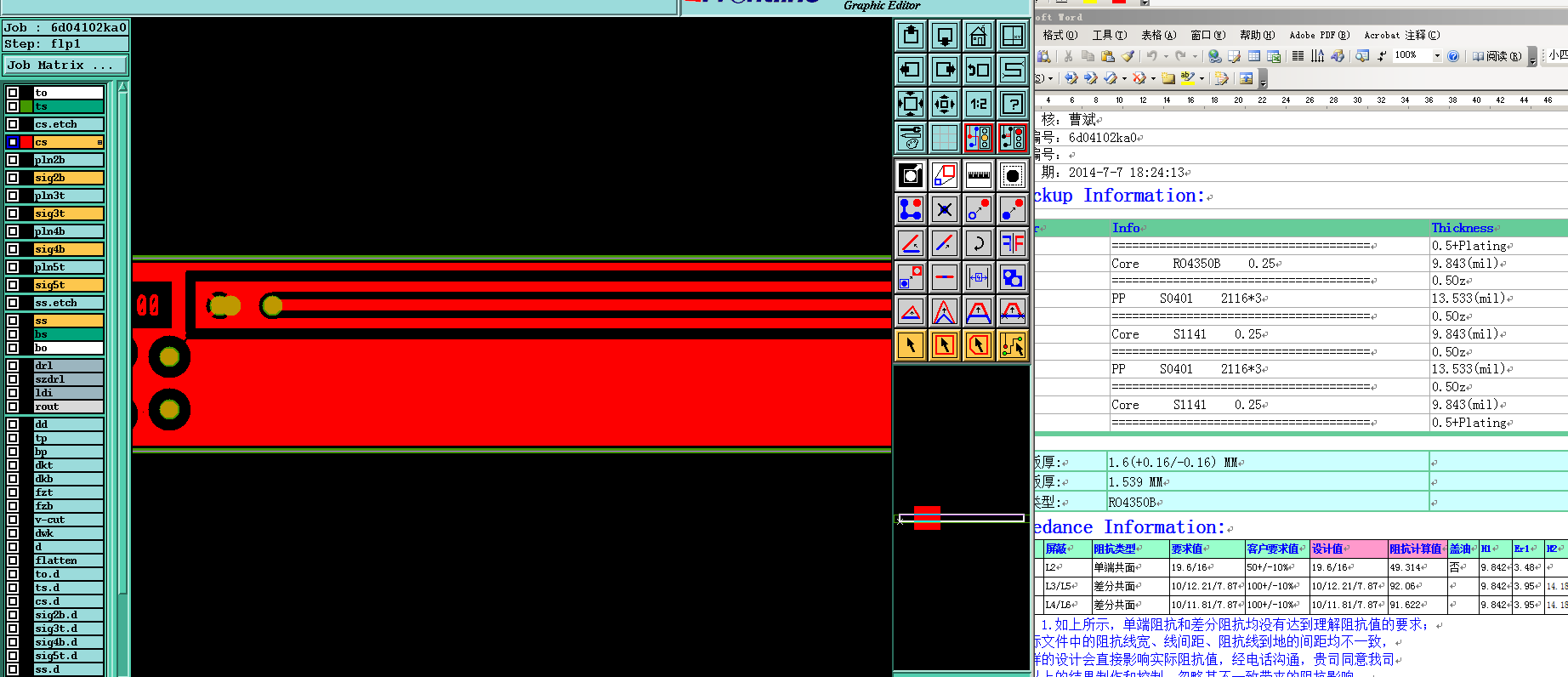Image resolution: width=1568 pixels, height=677 pixels.
Task: Click the zoom in expand icon
Action: coord(911,104)
